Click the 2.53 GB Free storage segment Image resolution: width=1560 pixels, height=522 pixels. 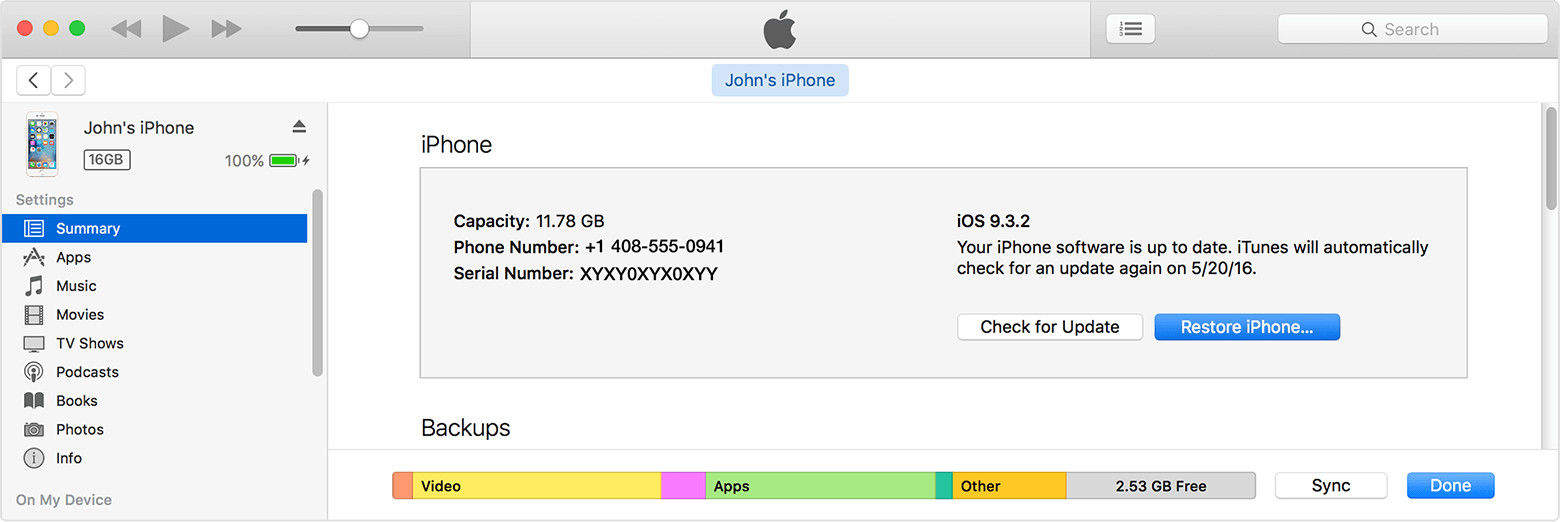point(1161,486)
